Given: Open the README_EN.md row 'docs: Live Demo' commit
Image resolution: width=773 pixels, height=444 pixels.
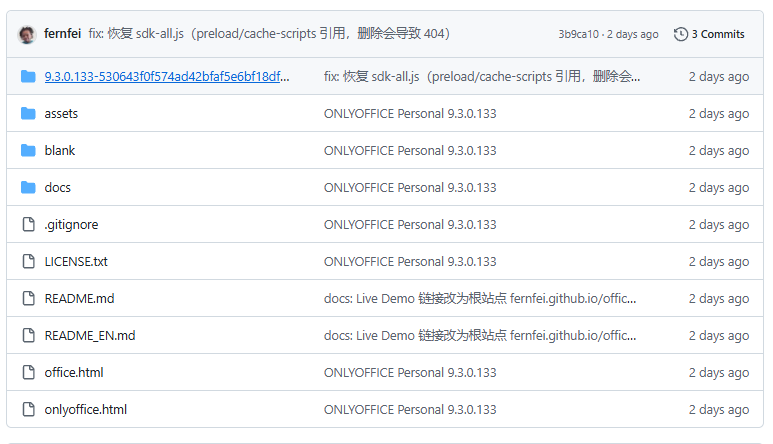Looking at the screenshot, I should (480, 335).
